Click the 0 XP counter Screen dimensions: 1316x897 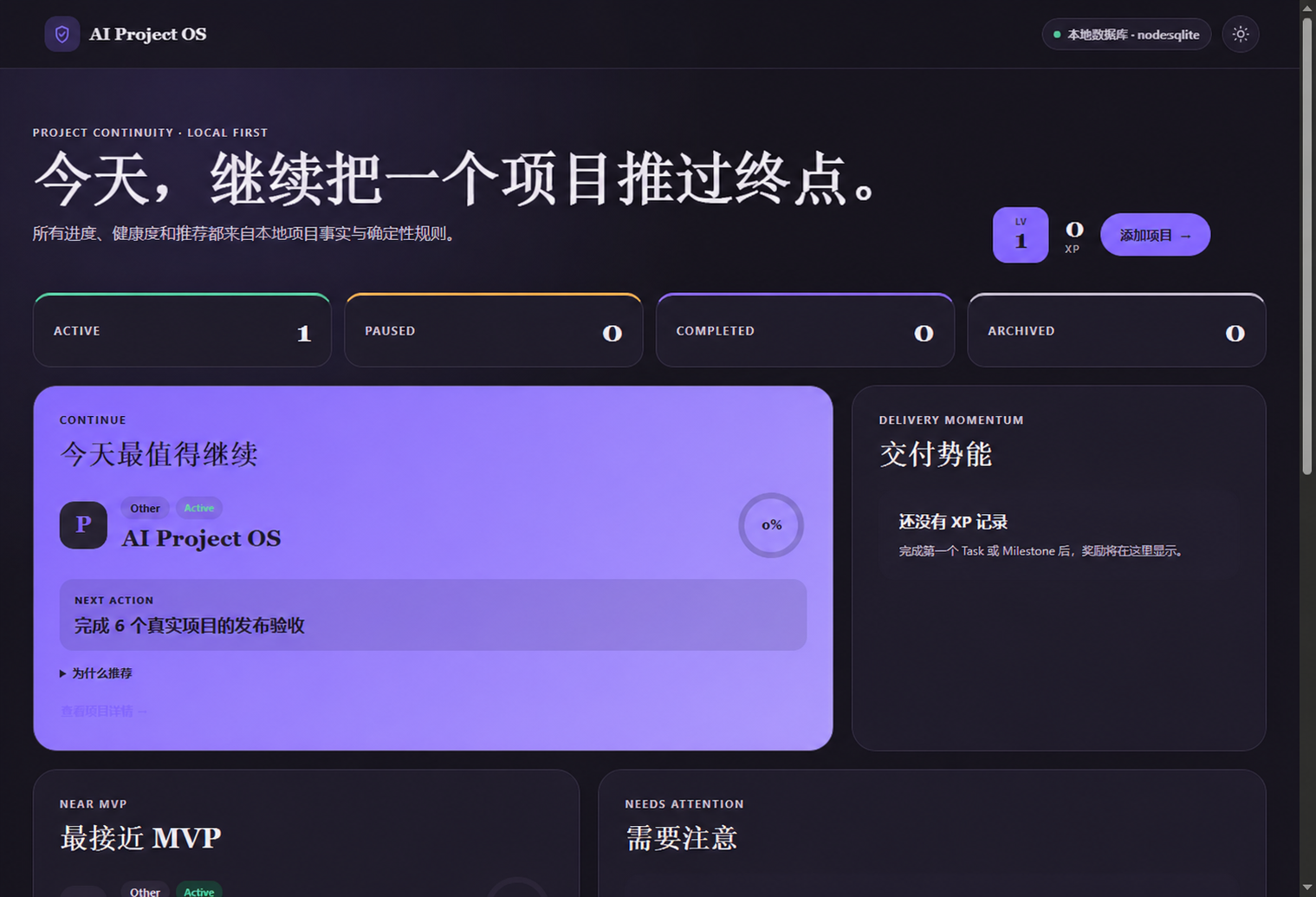point(1074,236)
